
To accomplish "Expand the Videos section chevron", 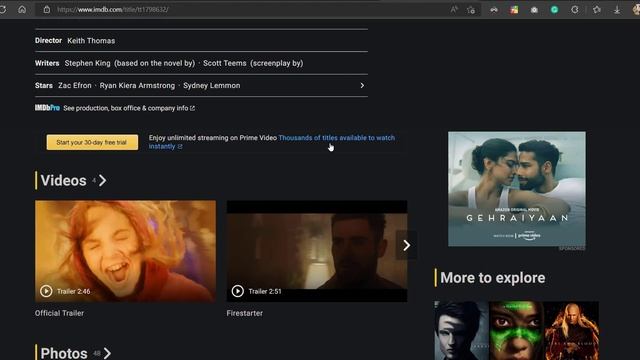I will click(x=102, y=180).
